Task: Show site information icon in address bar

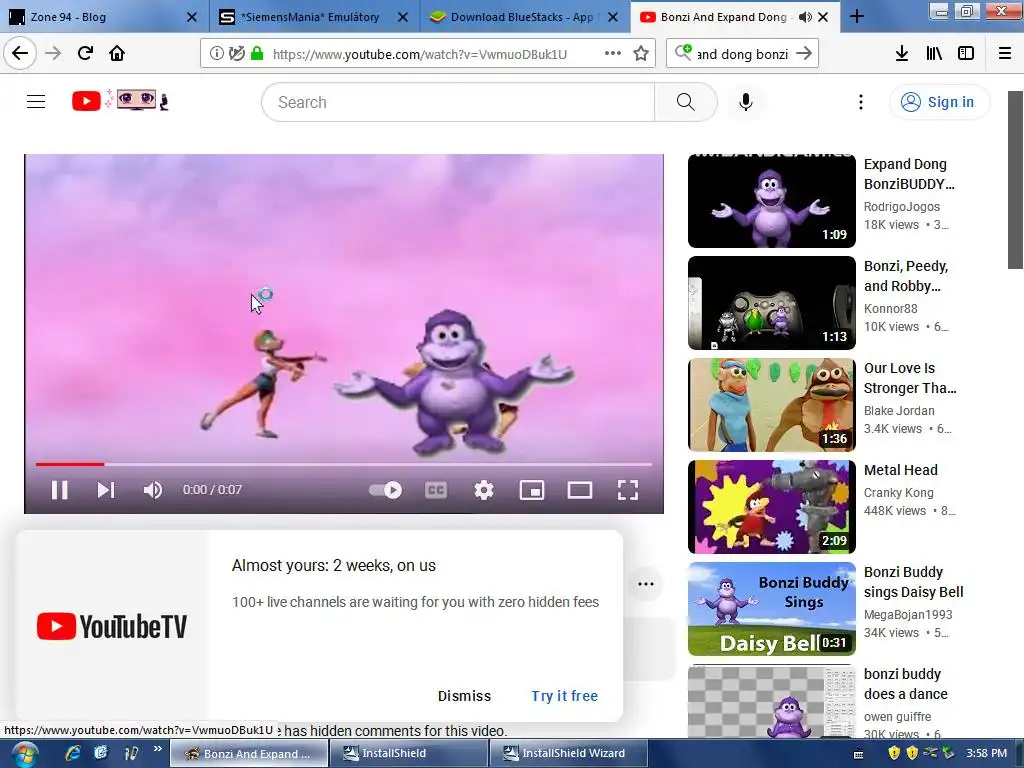Action: tap(216, 54)
